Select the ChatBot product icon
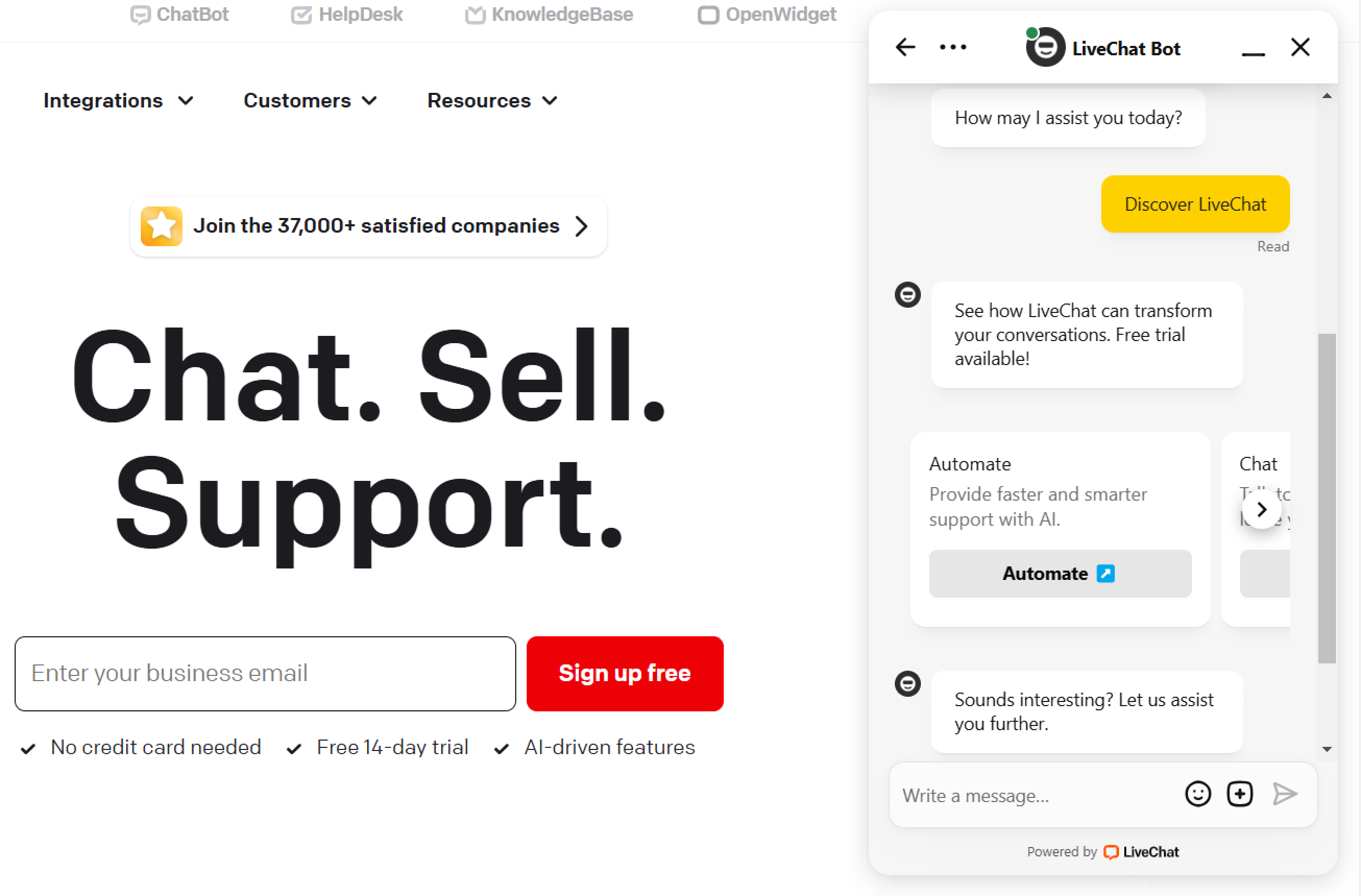Viewport: 1361px width, 896px height. click(x=141, y=15)
